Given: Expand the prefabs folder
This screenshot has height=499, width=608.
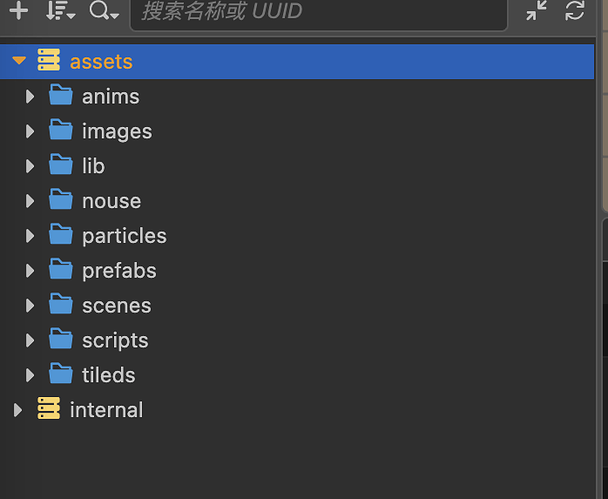Looking at the screenshot, I should point(30,271).
